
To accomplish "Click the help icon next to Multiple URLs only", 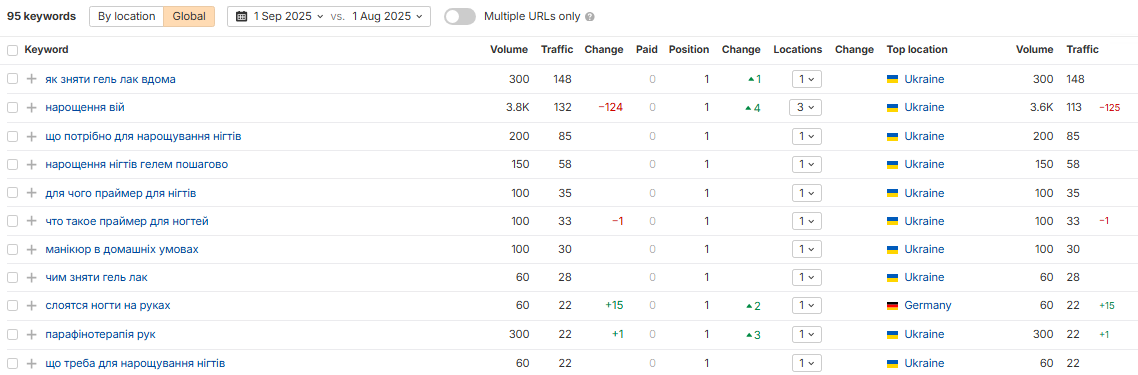I will pos(590,17).
